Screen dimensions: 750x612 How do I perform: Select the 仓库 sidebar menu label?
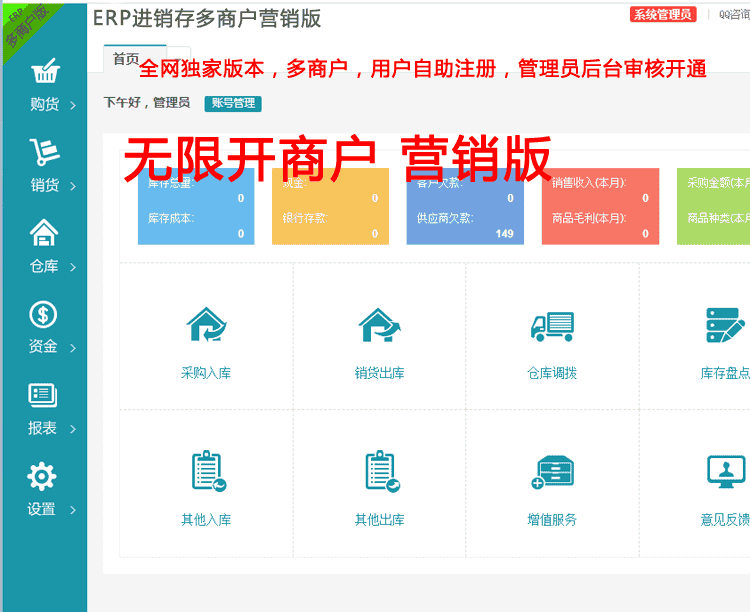coord(44,266)
